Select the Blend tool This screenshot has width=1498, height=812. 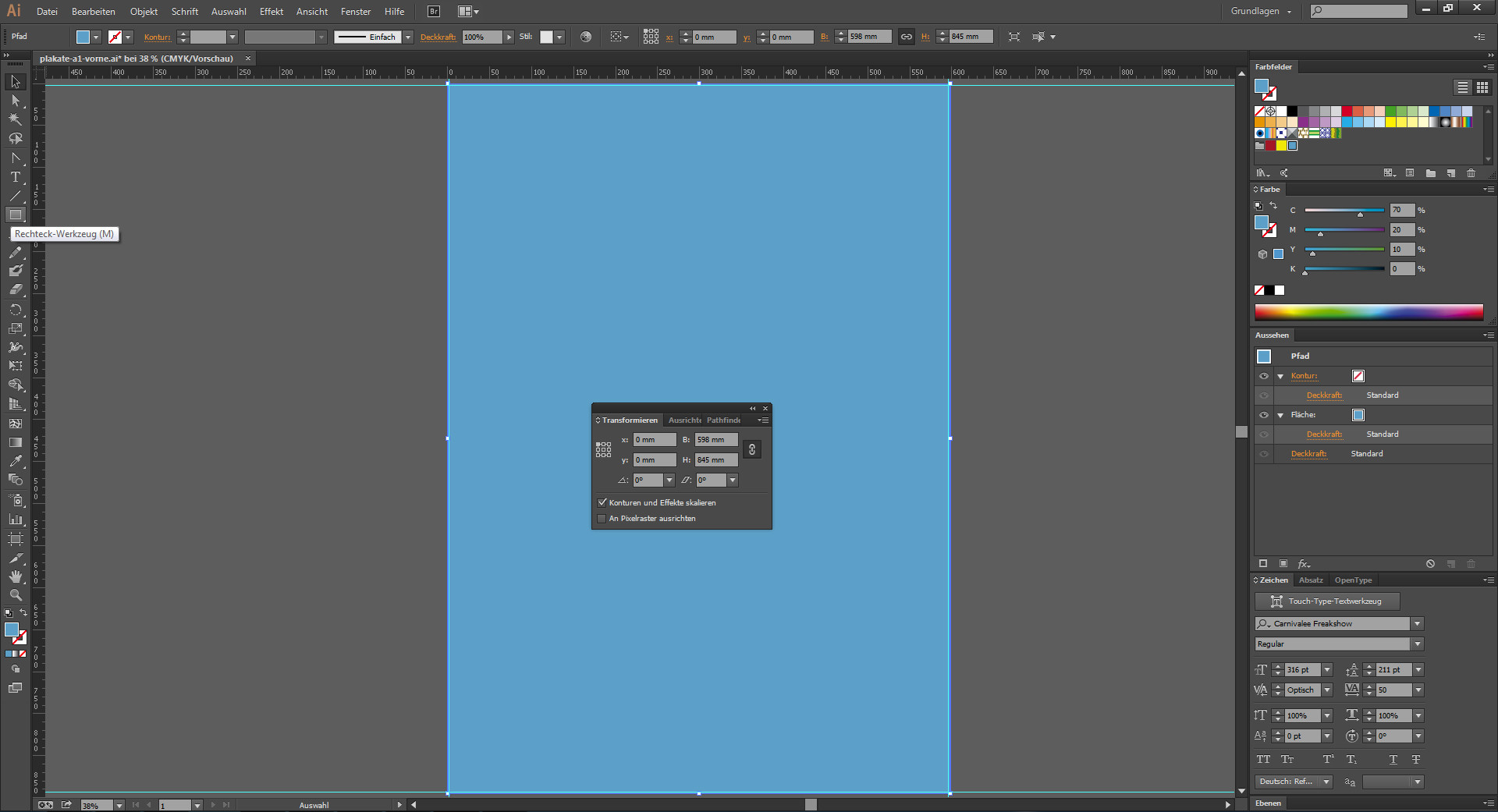(x=15, y=480)
